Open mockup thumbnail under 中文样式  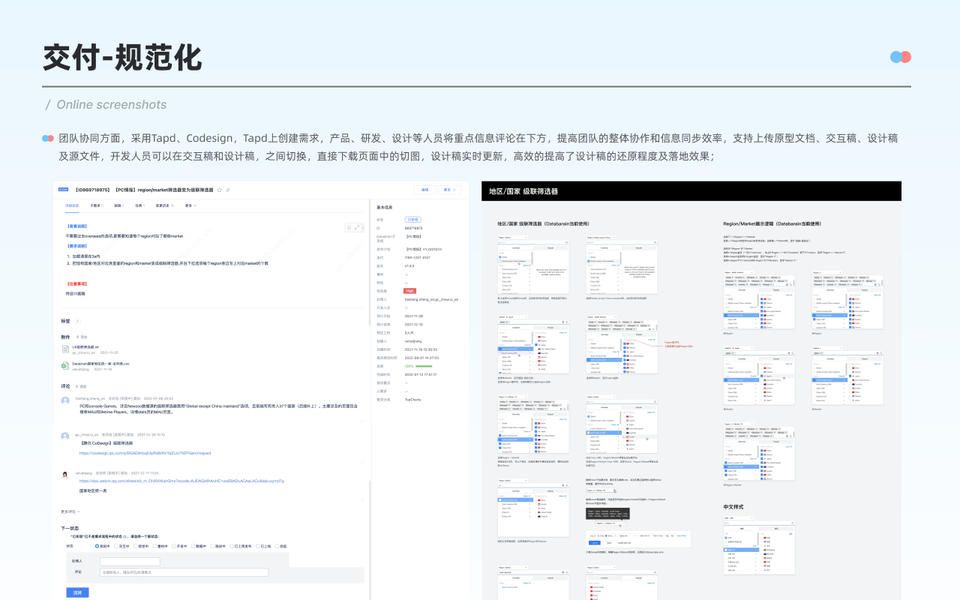coord(759,545)
